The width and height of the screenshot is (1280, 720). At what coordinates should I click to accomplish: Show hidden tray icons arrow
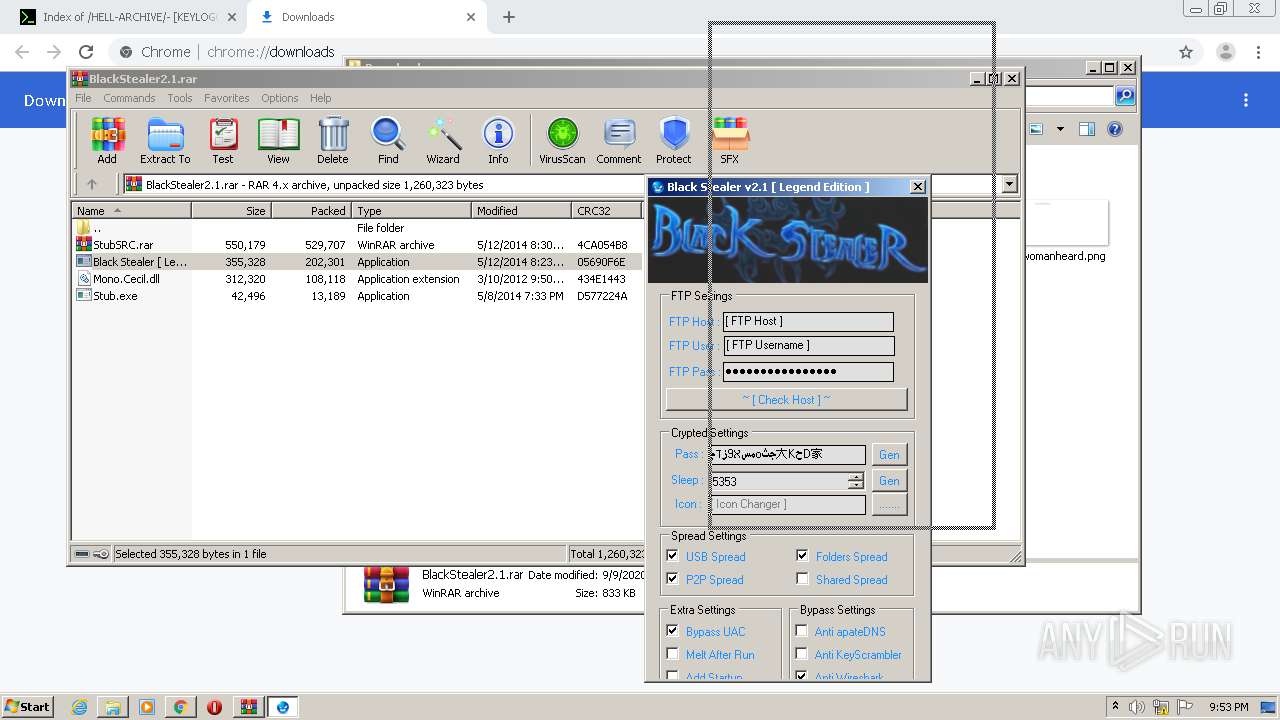tap(1116, 706)
